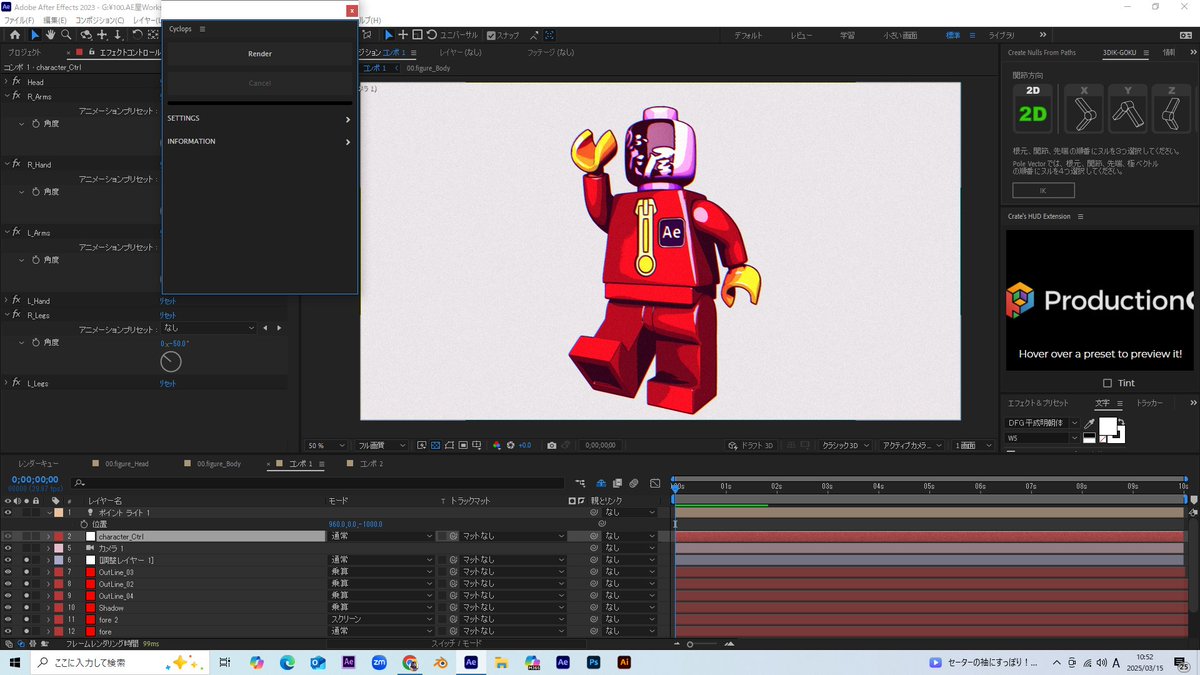Open the 50% magnification dropdown
The height and width of the screenshot is (675, 1200).
[325, 445]
